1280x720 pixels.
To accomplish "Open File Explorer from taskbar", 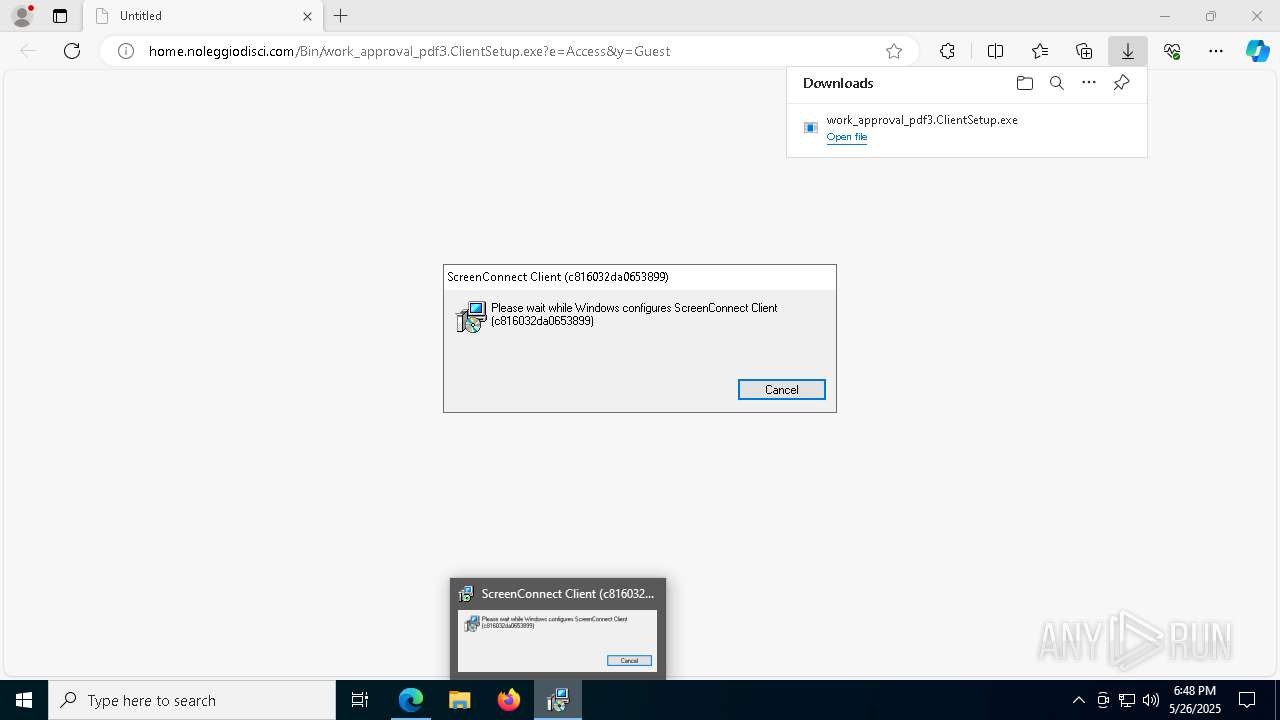I will [x=460, y=700].
